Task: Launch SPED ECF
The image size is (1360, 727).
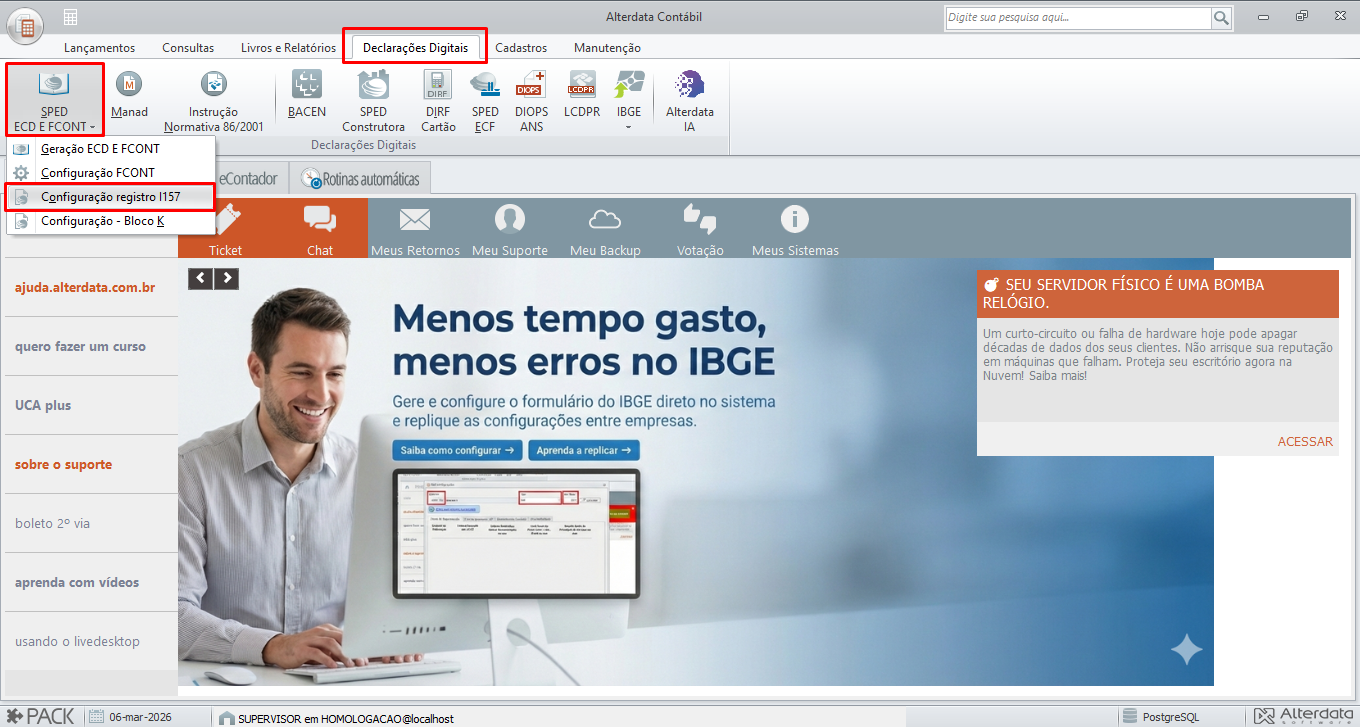Action: coord(485,101)
